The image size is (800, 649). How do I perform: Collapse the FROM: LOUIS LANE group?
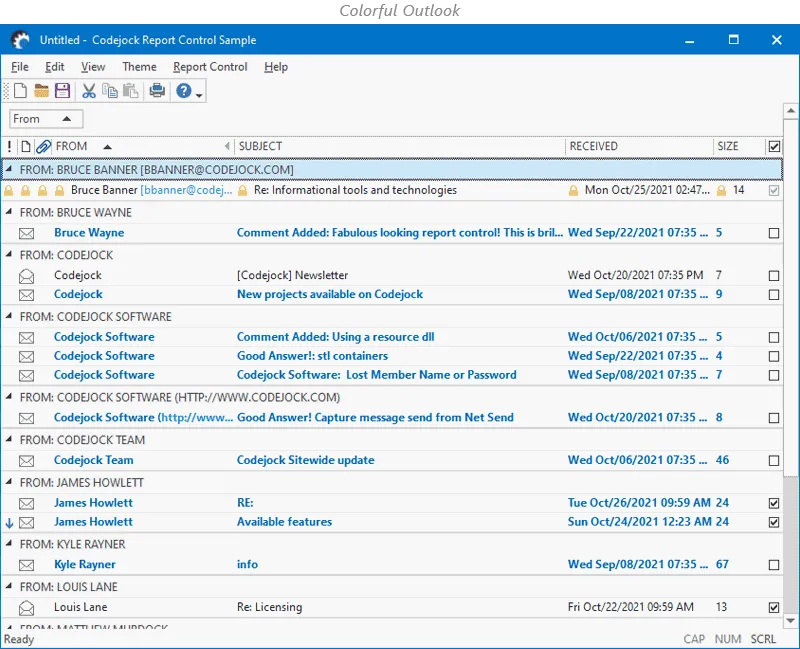pyautogui.click(x=9, y=586)
